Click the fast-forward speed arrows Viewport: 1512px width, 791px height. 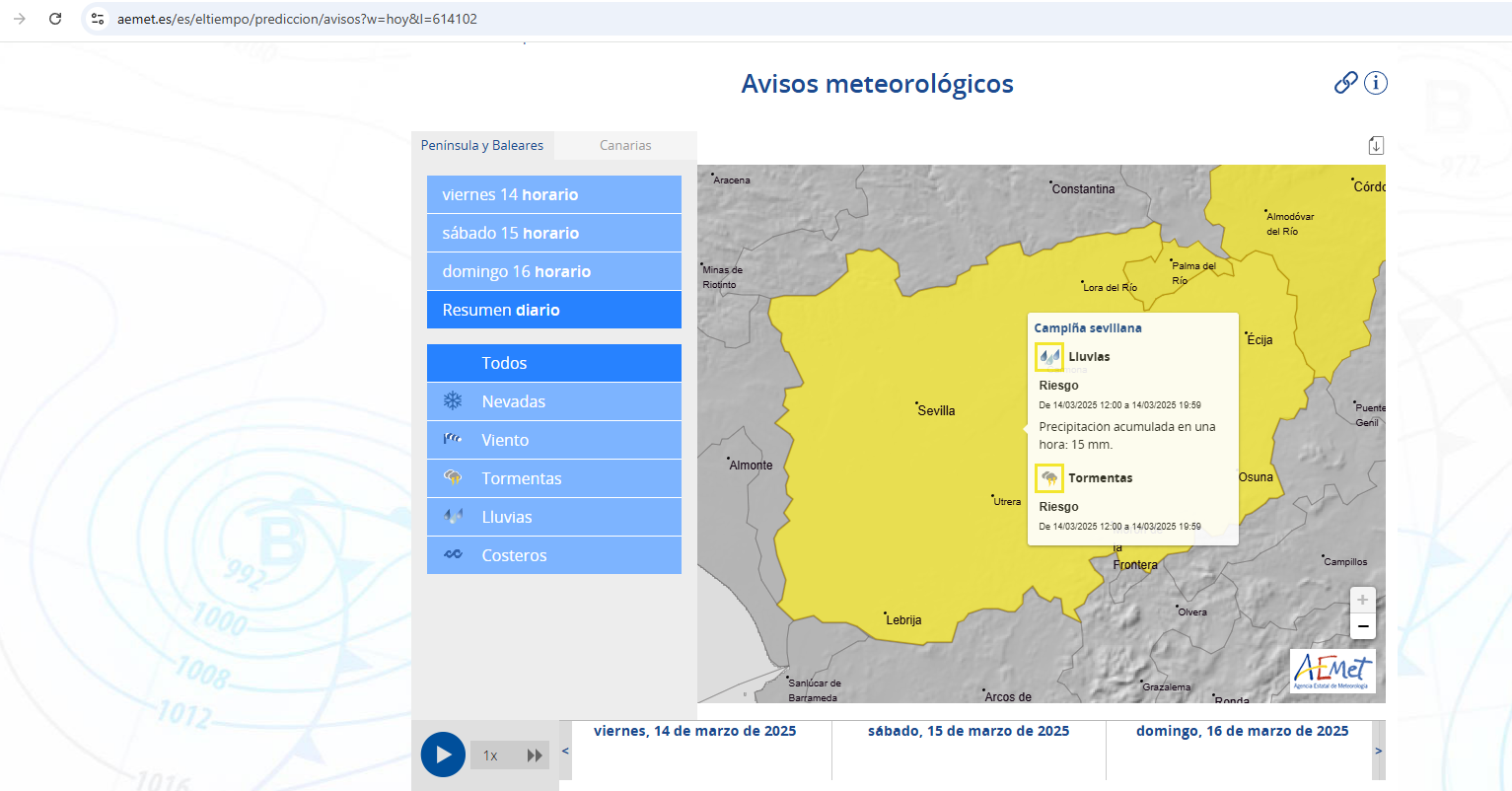click(x=535, y=755)
